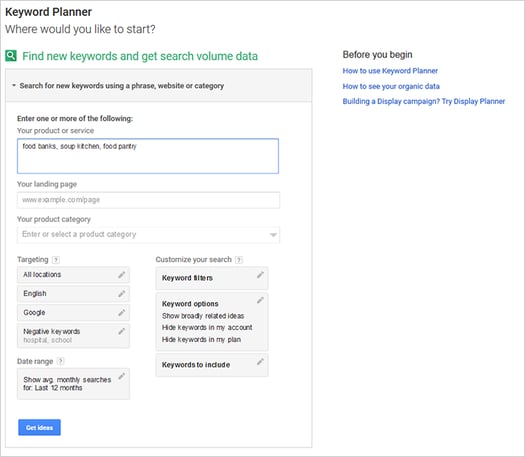This screenshot has height=457, width=525.
Task: Edit Keyword options via pencil icon
Action: [260, 300]
